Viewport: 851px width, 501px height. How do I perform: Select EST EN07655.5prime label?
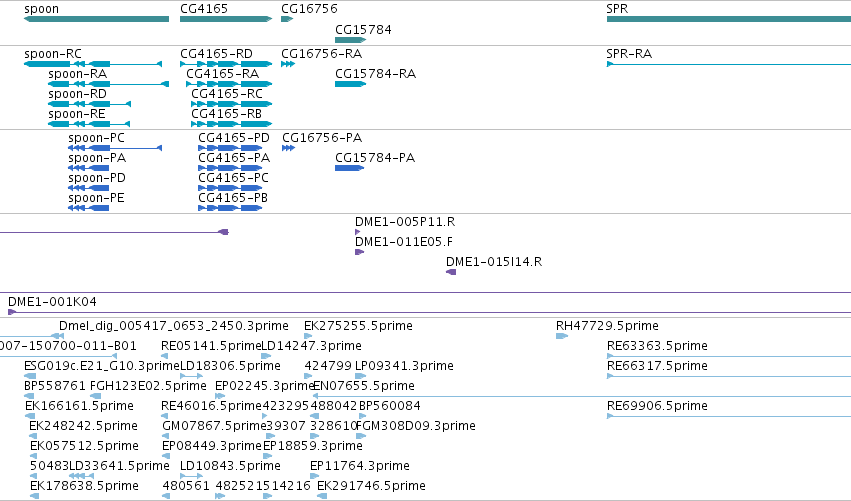pyautogui.click(x=364, y=386)
